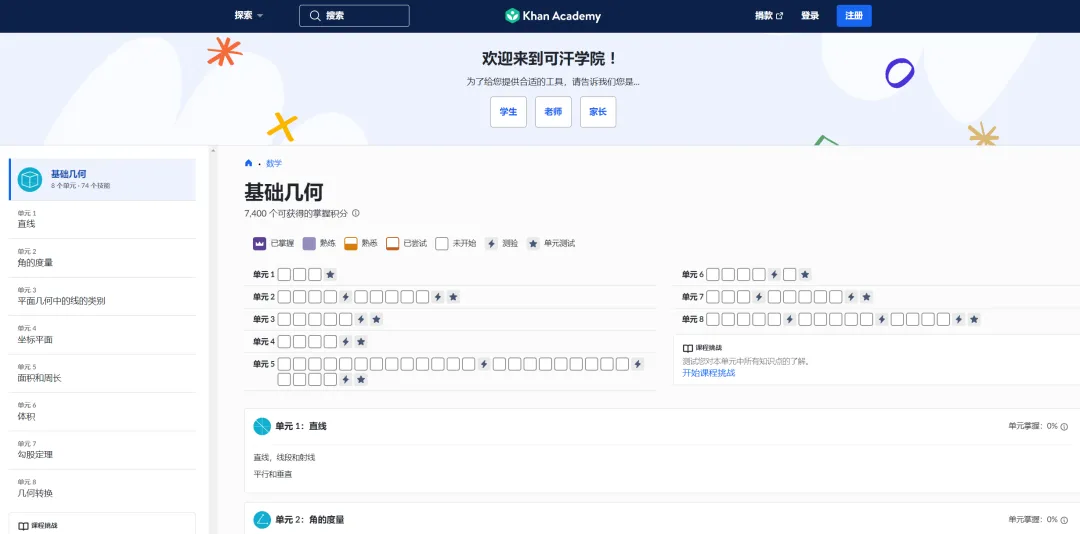Viewport: 1080px width, 534px height.
Task: Open the 单元 5 unit test star
Action: tap(361, 380)
